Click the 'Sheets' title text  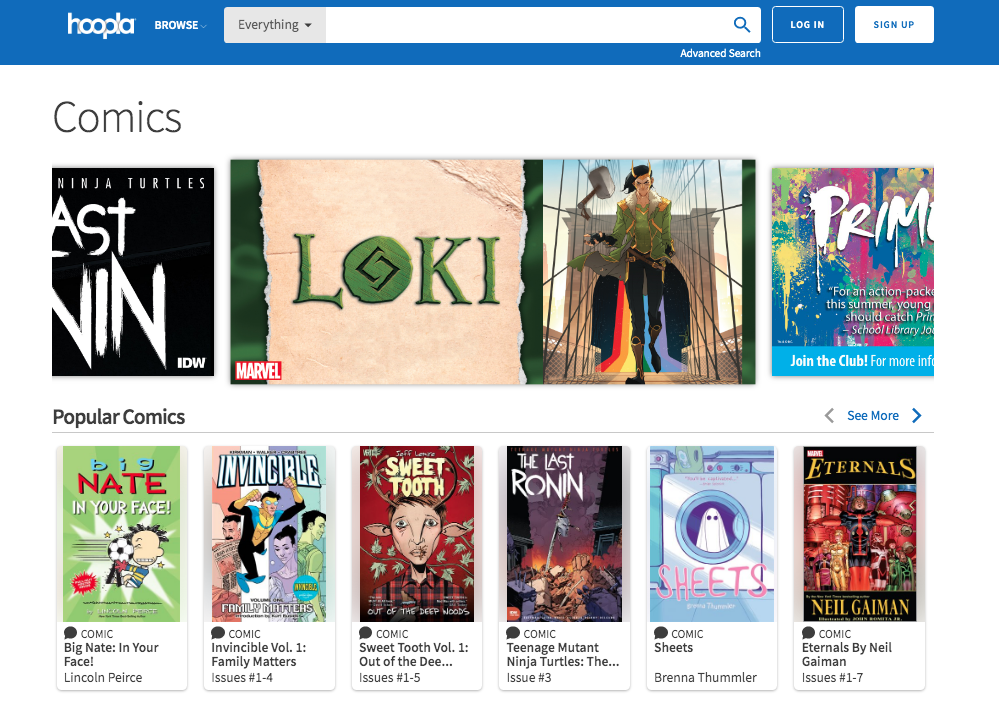click(673, 648)
